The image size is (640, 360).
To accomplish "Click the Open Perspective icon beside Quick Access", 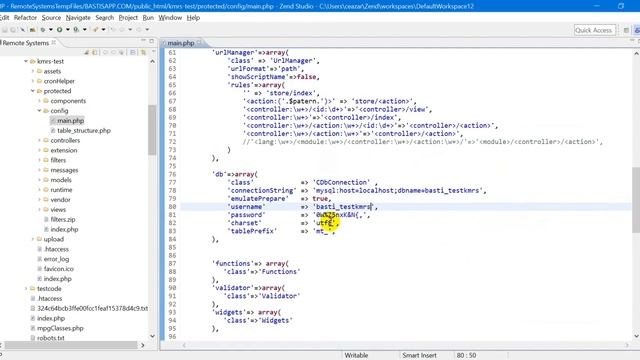I will click(x=626, y=30).
